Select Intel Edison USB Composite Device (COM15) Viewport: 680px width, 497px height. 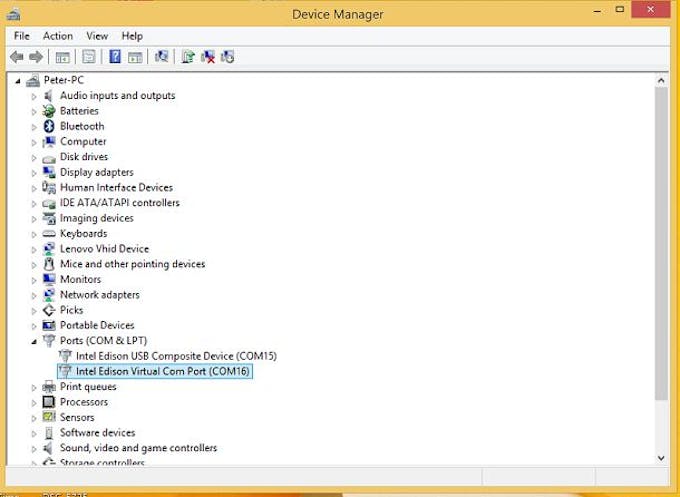(x=176, y=356)
